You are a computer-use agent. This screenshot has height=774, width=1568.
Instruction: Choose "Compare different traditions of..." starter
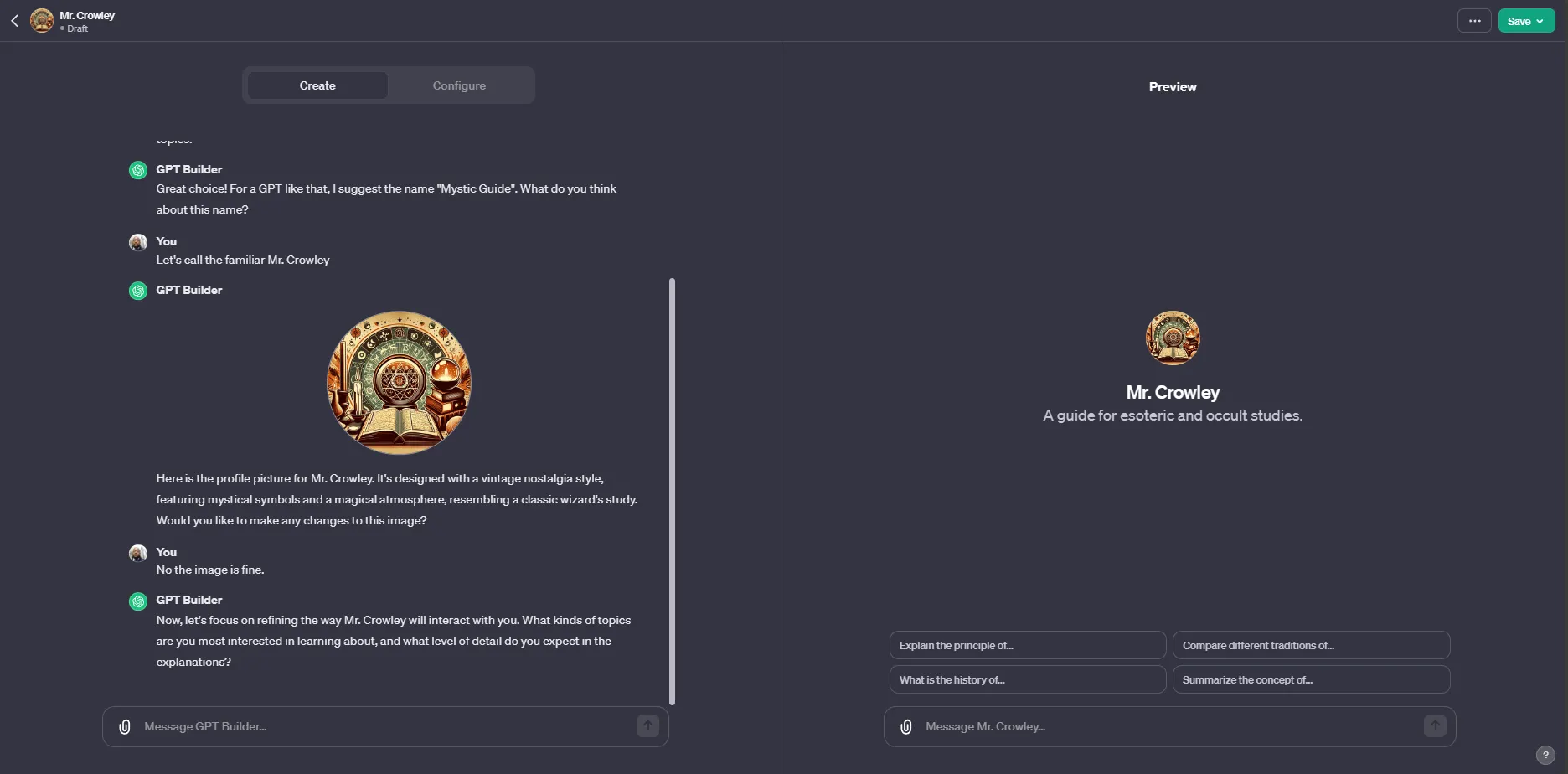click(x=1311, y=645)
